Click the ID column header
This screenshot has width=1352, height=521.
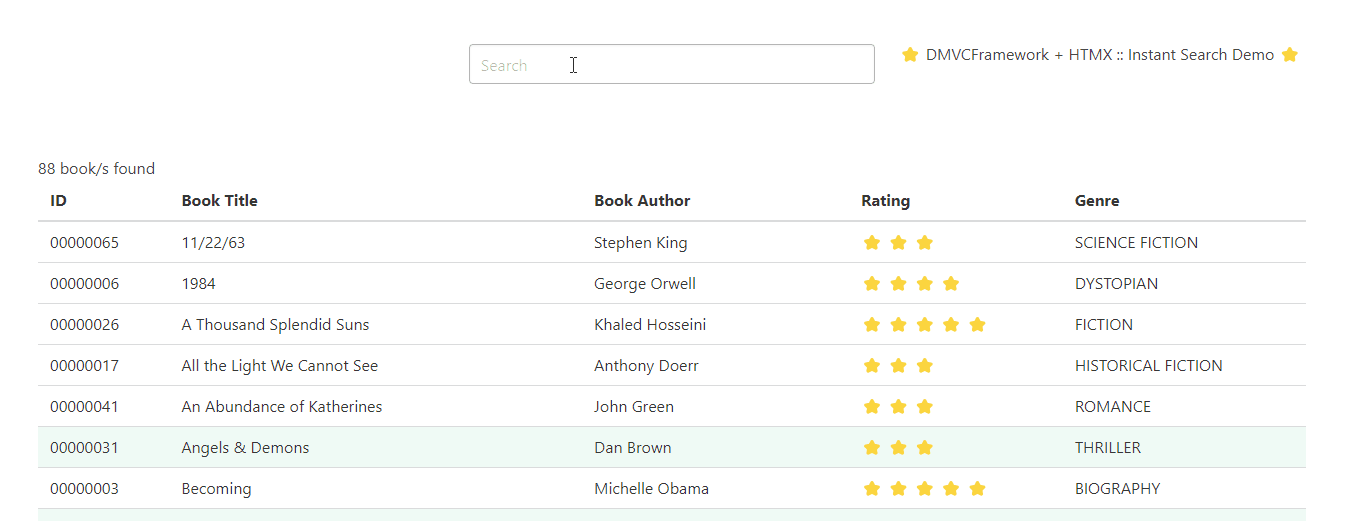coord(59,201)
